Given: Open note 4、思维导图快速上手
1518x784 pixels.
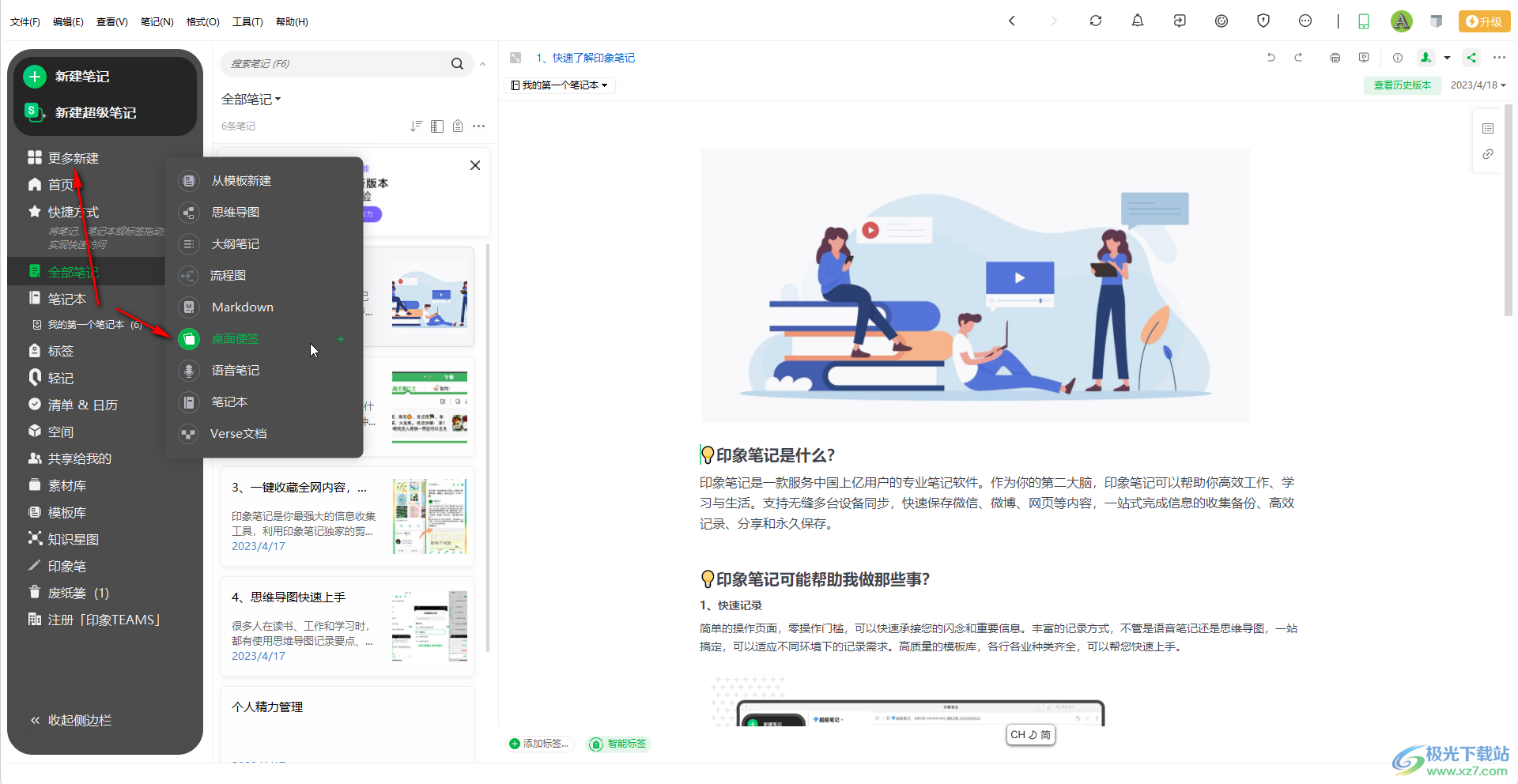Looking at the screenshot, I should click(x=348, y=626).
